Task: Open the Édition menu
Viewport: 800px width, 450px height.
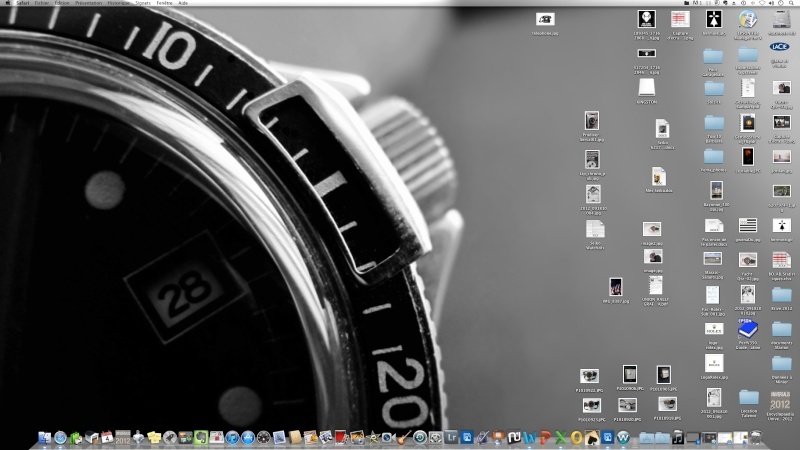Action: pyautogui.click(x=62, y=3)
